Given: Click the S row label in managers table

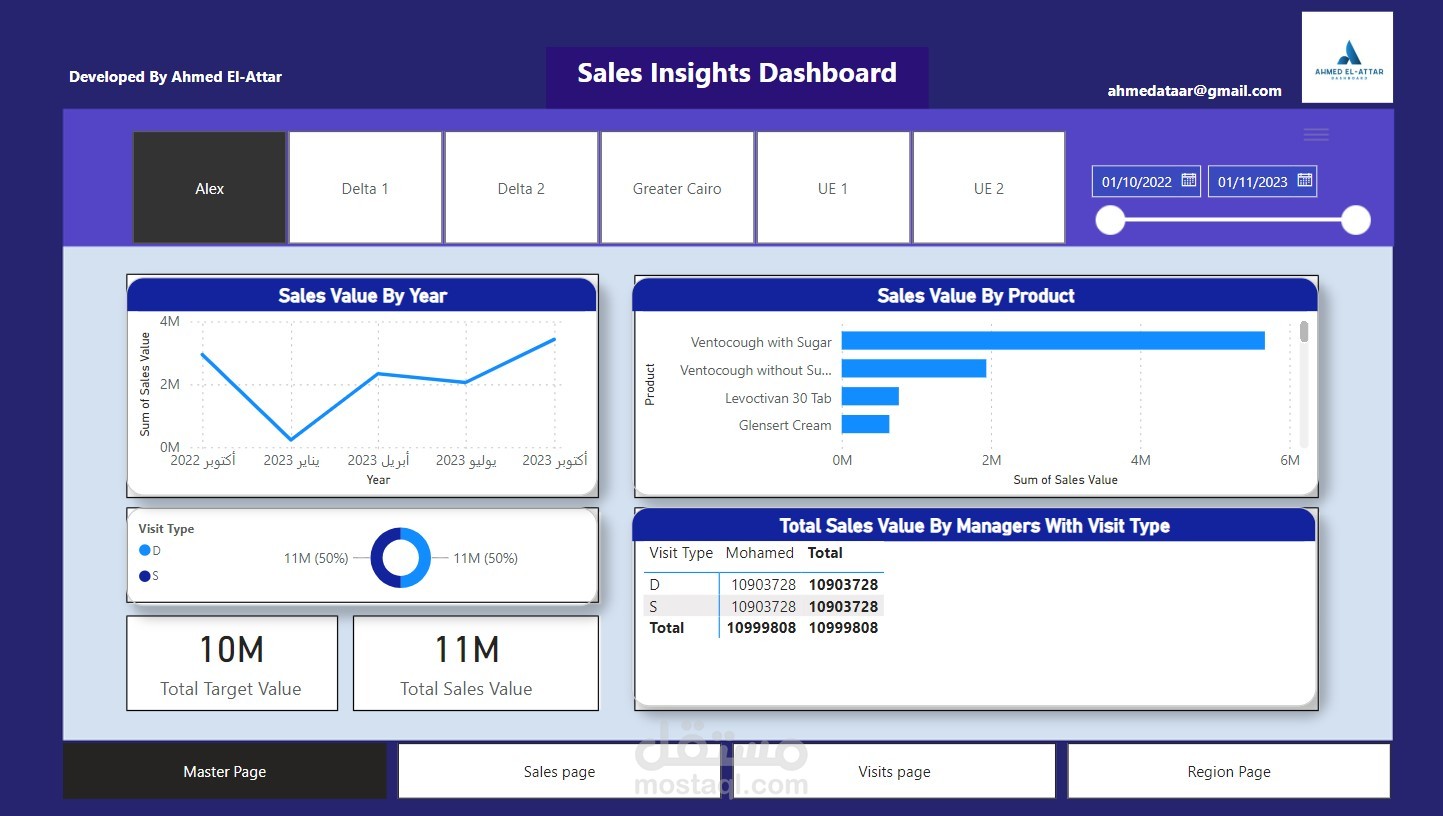Looking at the screenshot, I should point(655,607).
